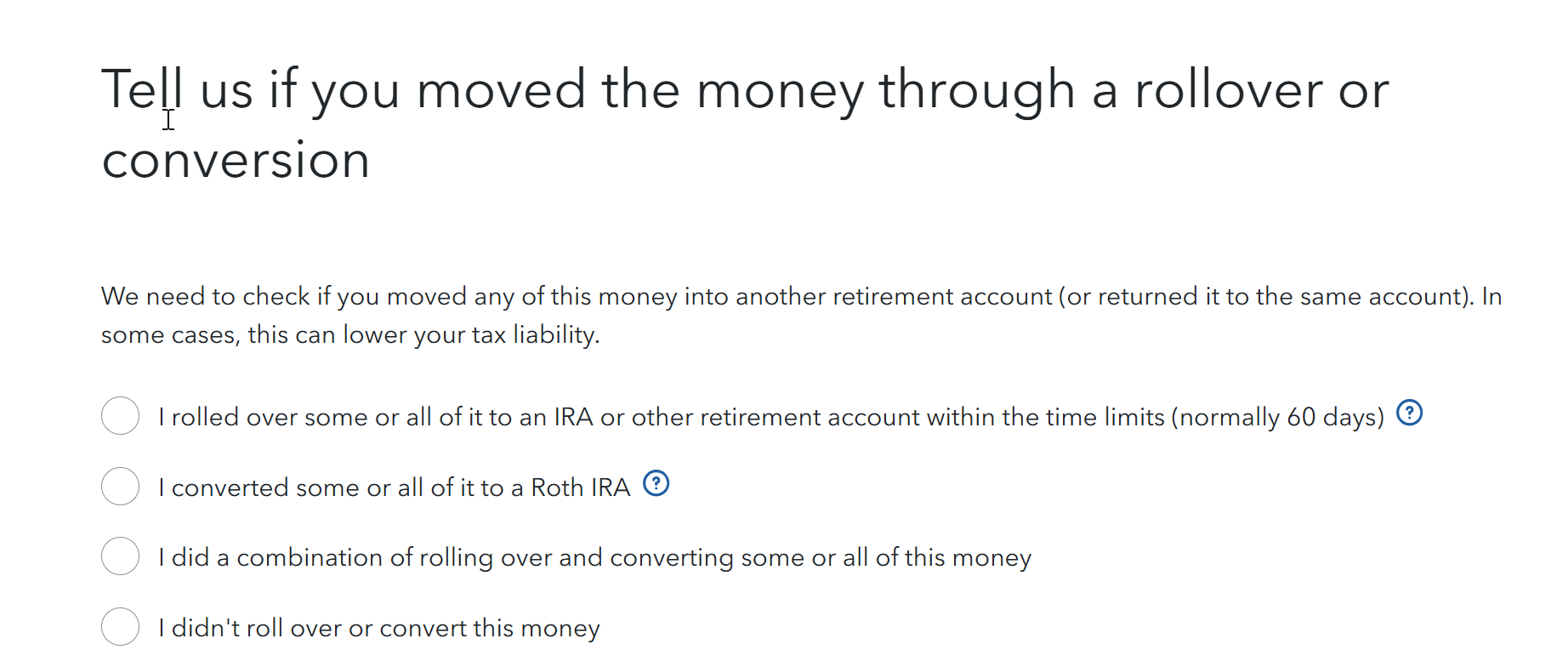
Task: Click 'converting some or all of this money' text
Action: coord(821,557)
